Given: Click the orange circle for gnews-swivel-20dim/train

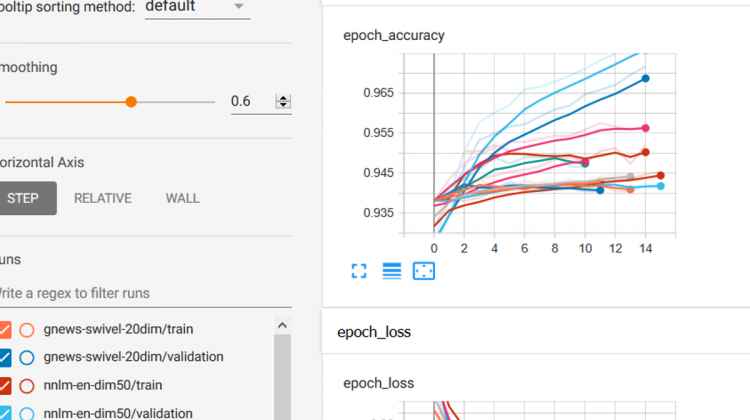Looking at the screenshot, I should [x=27, y=329].
